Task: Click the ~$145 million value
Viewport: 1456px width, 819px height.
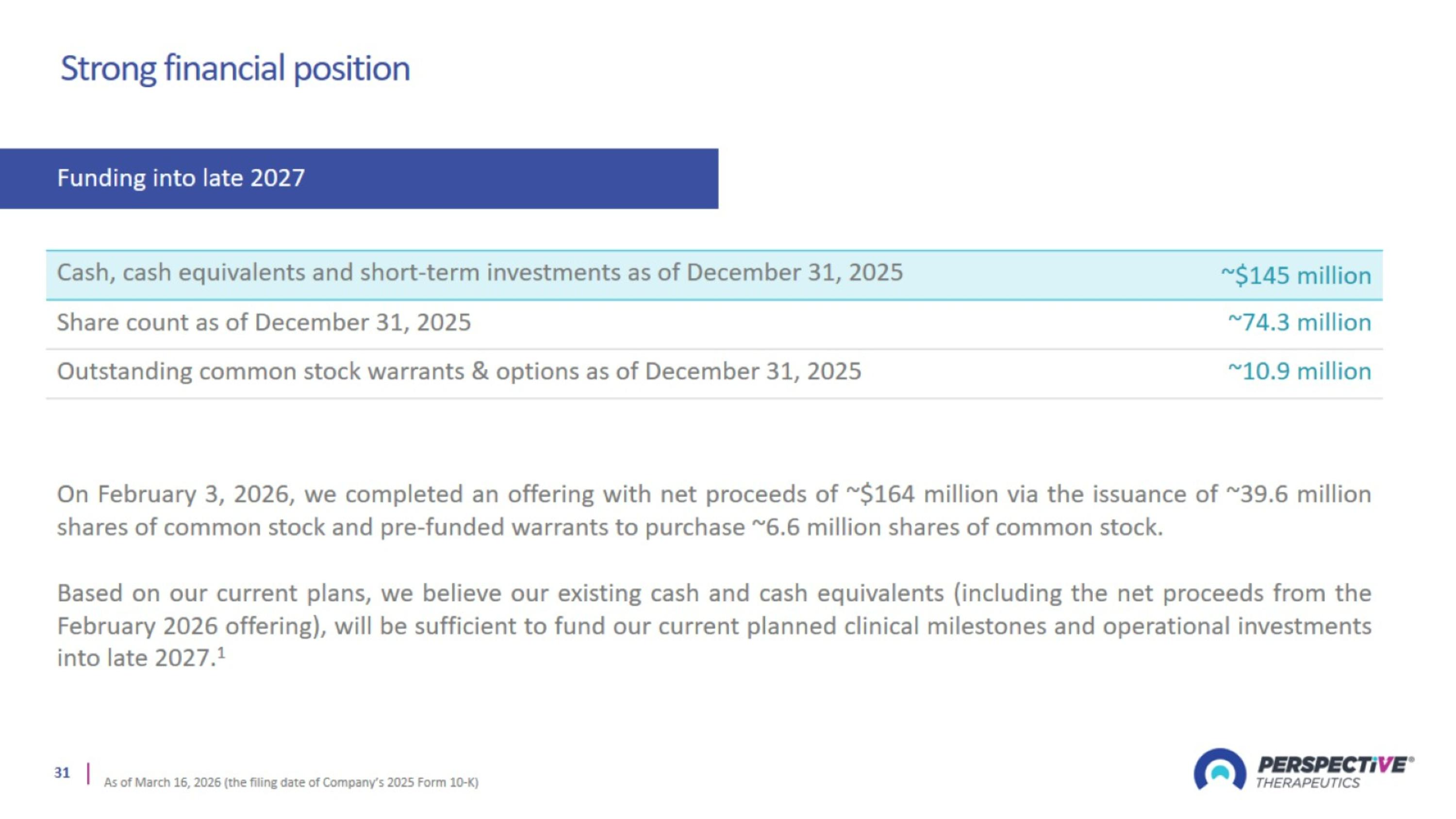Action: pyautogui.click(x=1295, y=275)
